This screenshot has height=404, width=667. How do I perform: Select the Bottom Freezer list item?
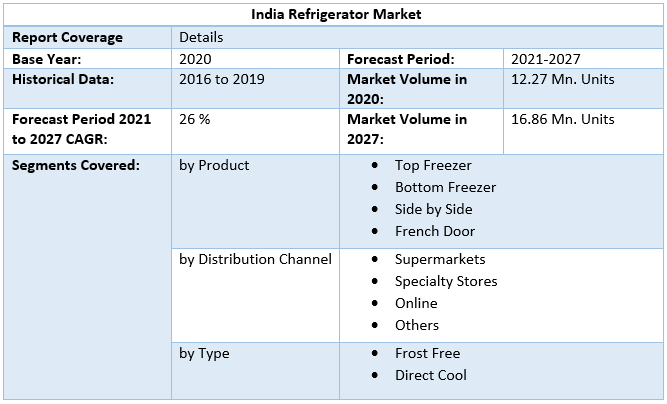(x=445, y=187)
